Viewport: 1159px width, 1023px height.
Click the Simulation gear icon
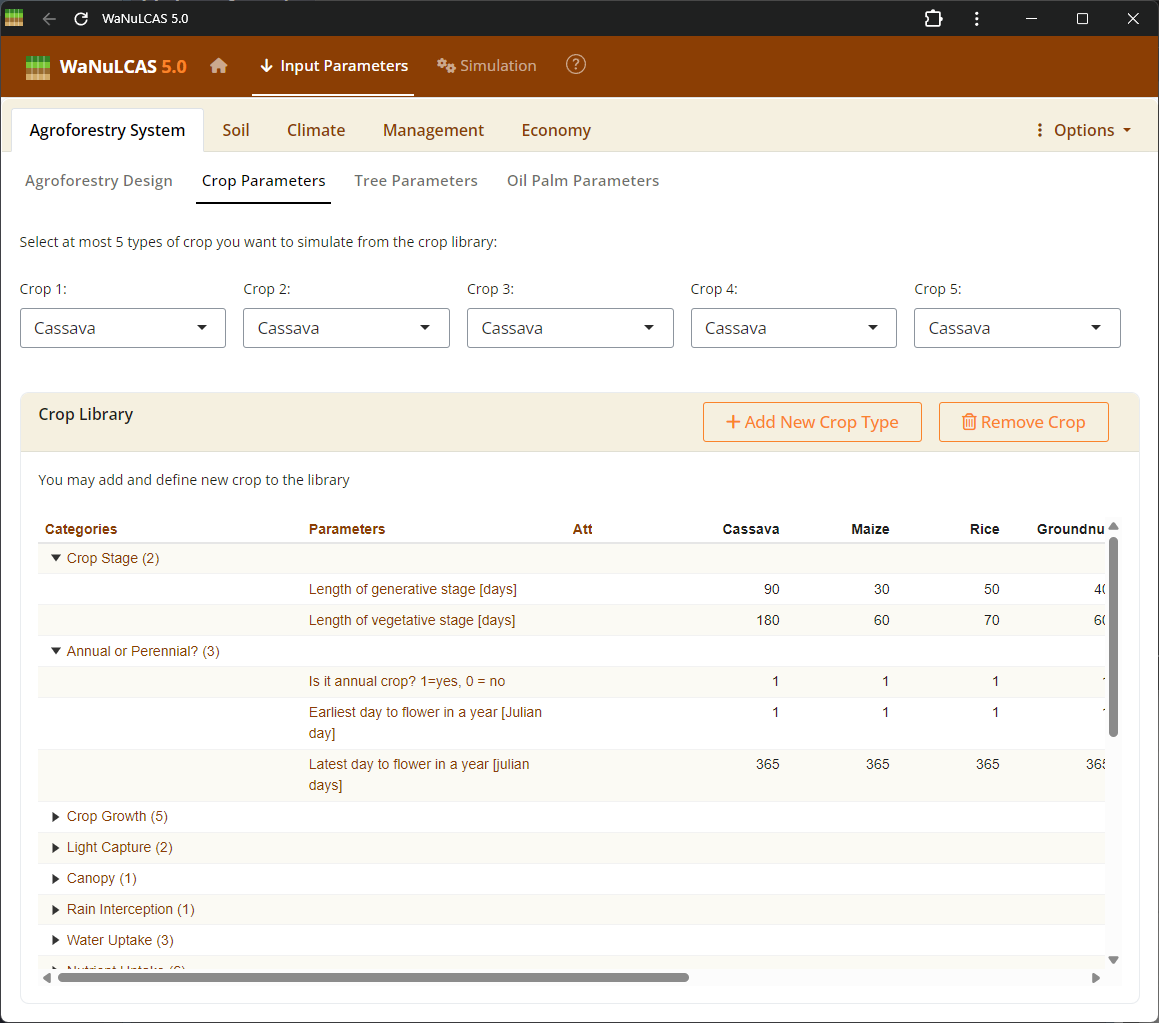[446, 65]
